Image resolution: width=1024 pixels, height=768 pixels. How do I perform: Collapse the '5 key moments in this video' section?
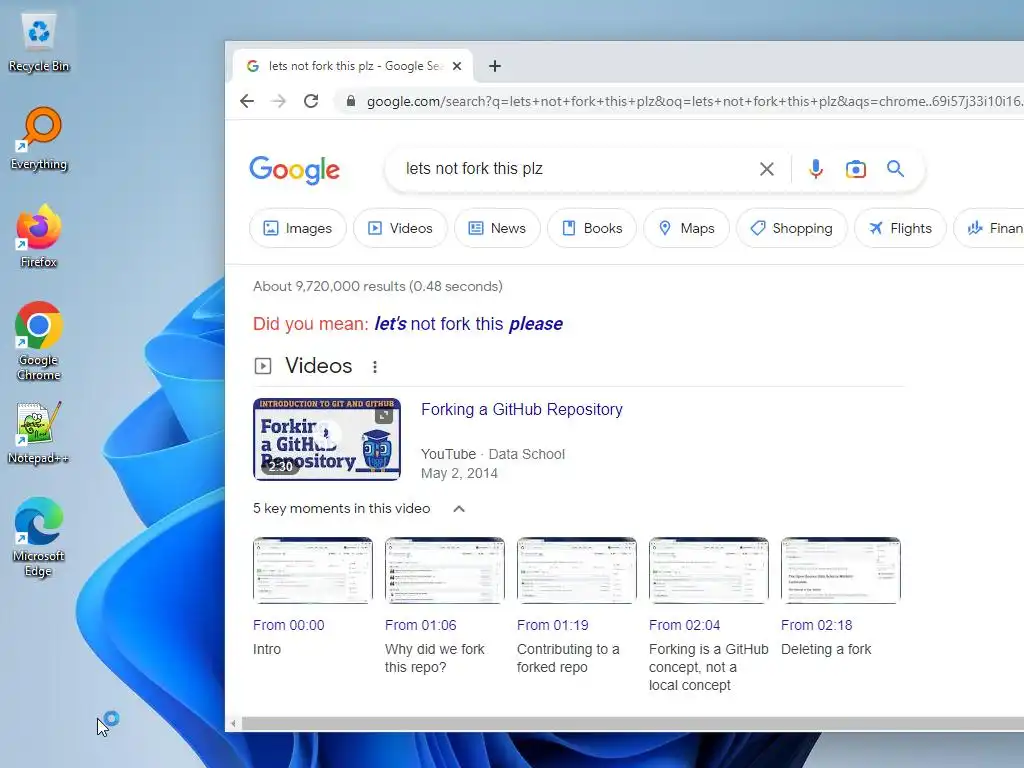pyautogui.click(x=459, y=509)
